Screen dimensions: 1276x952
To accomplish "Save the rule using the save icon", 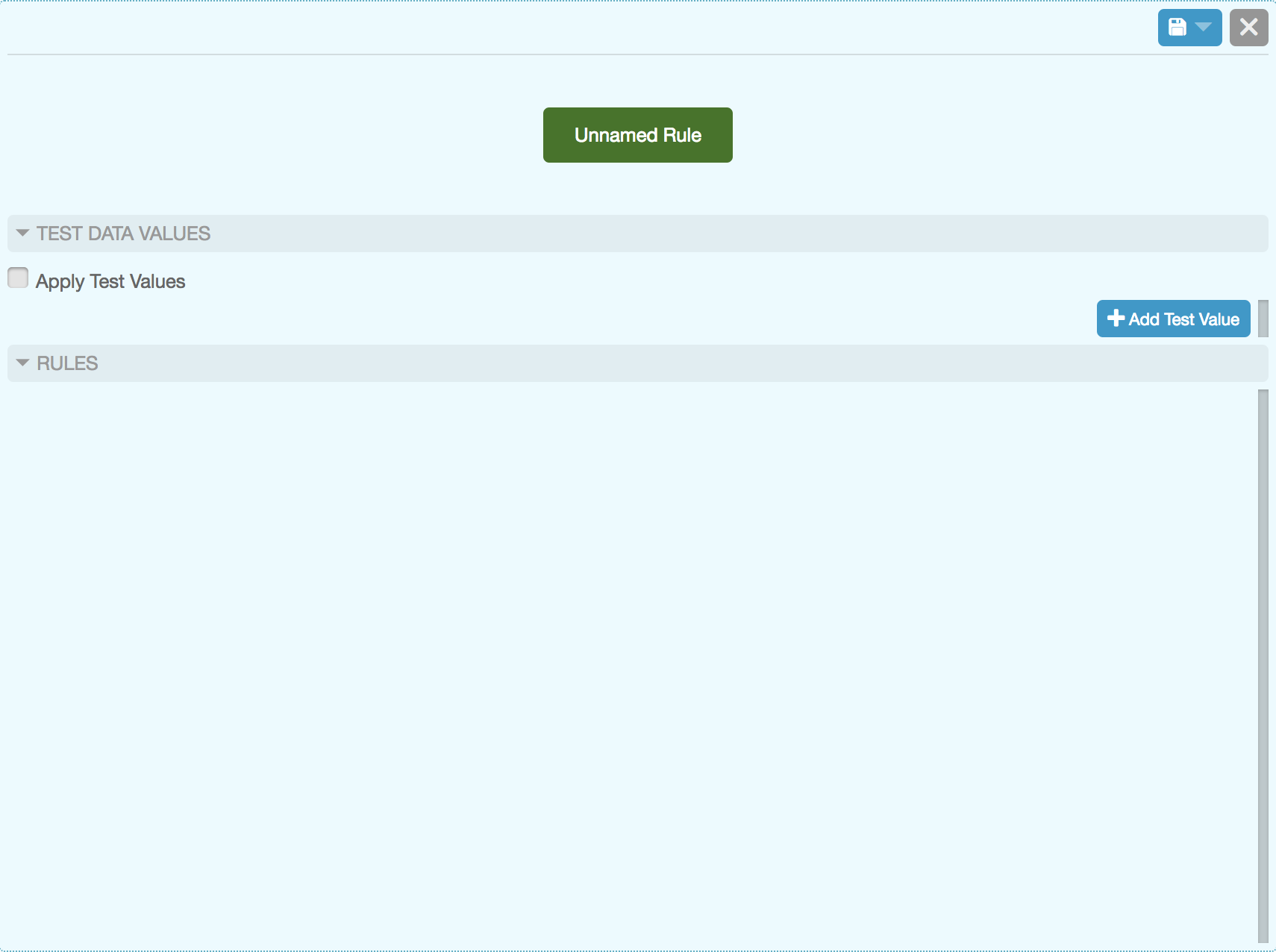I will tap(1177, 27).
